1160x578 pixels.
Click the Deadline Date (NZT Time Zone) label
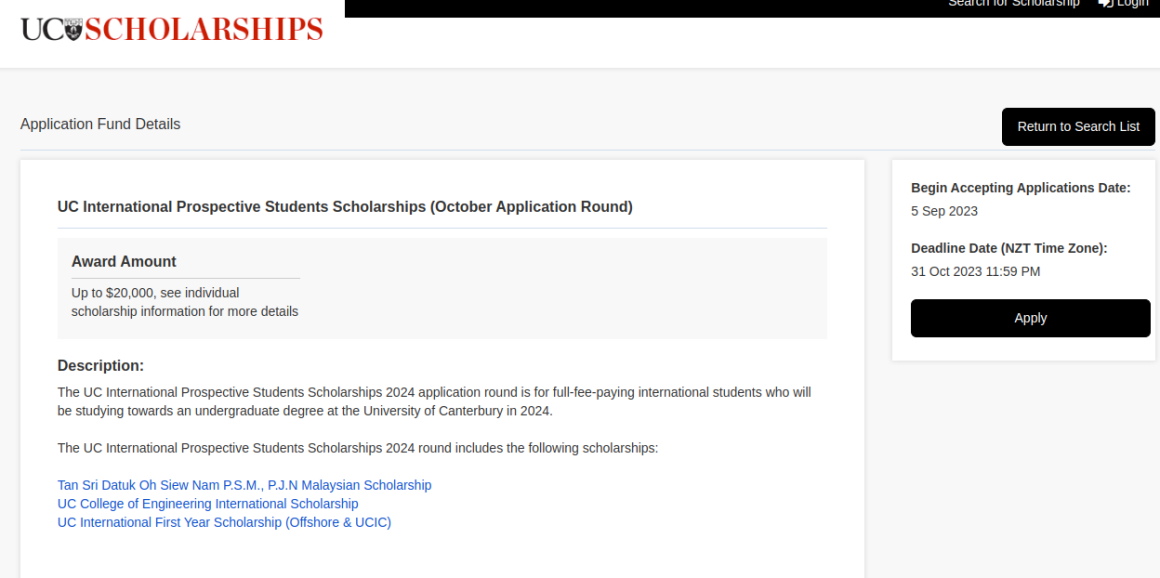pos(1009,248)
